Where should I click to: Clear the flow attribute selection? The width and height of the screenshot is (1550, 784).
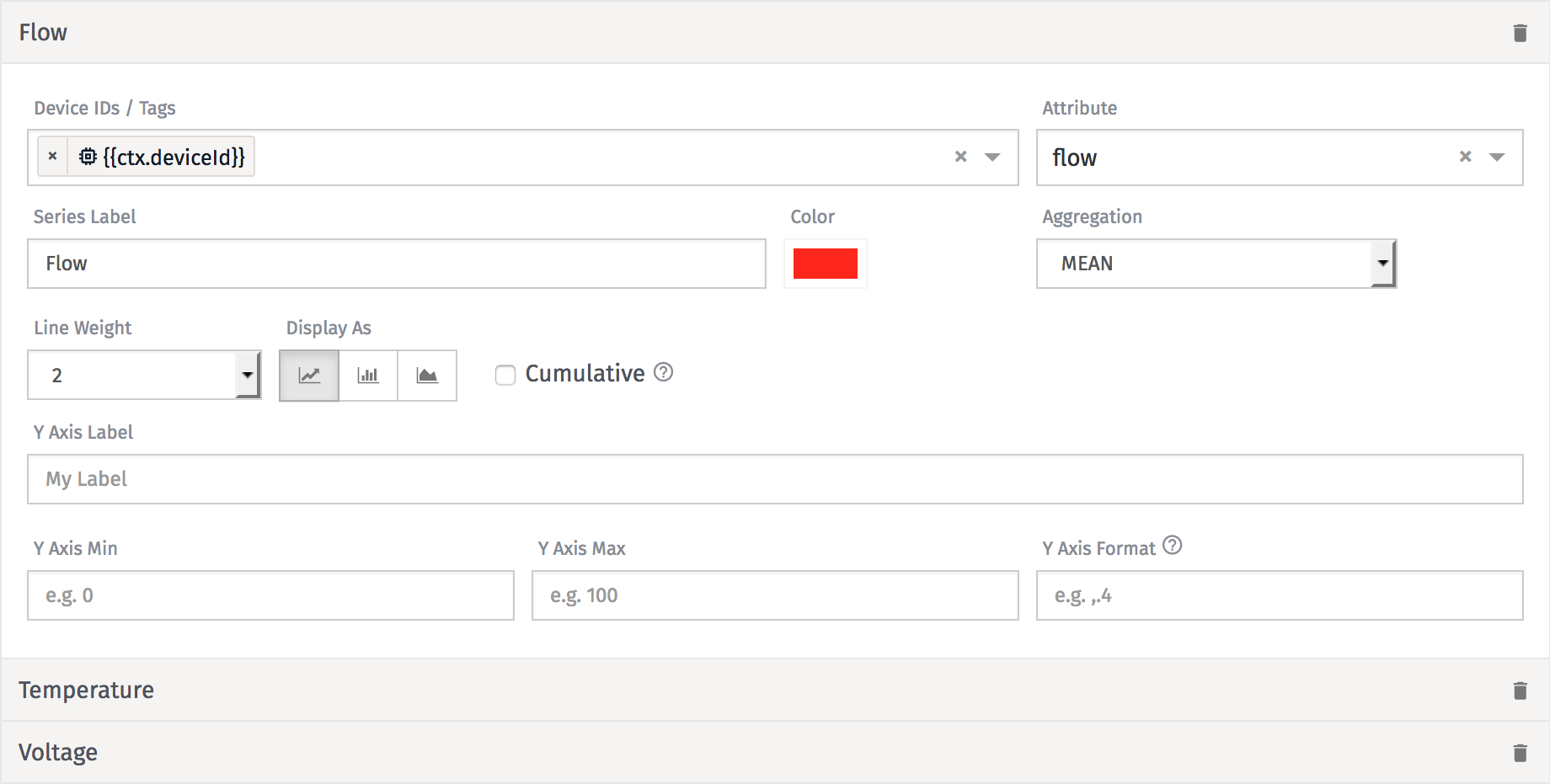(1465, 157)
